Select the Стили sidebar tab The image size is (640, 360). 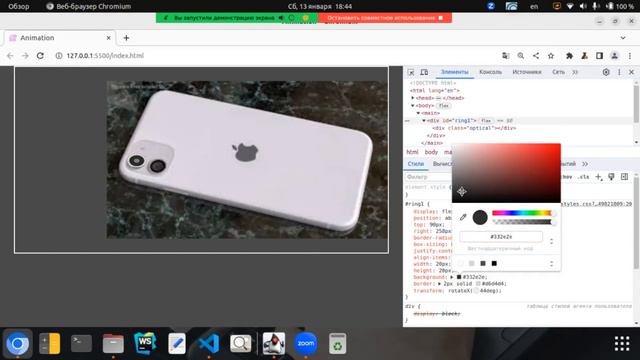(x=416, y=164)
